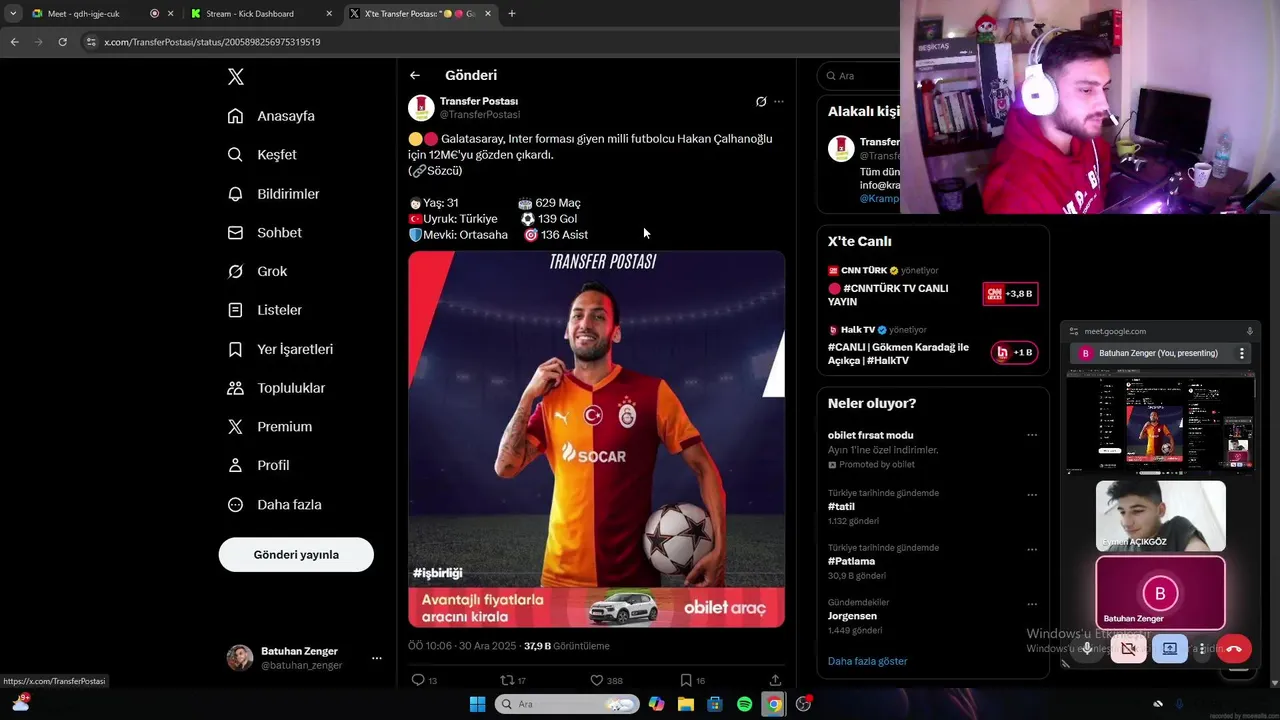Image resolution: width=1280 pixels, height=720 pixels.
Task: Open the tab search dropdown arrow
Action: pos(12,14)
